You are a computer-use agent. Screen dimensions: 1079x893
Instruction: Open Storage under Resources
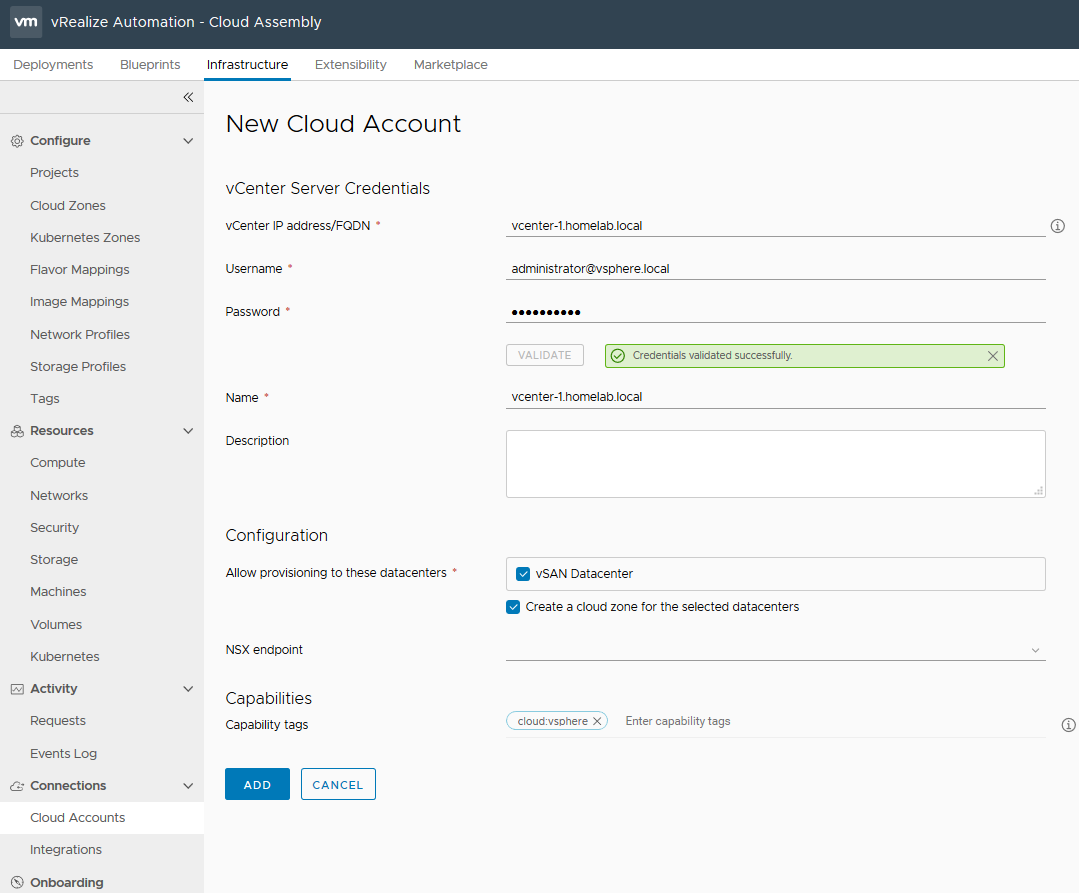click(x=54, y=560)
